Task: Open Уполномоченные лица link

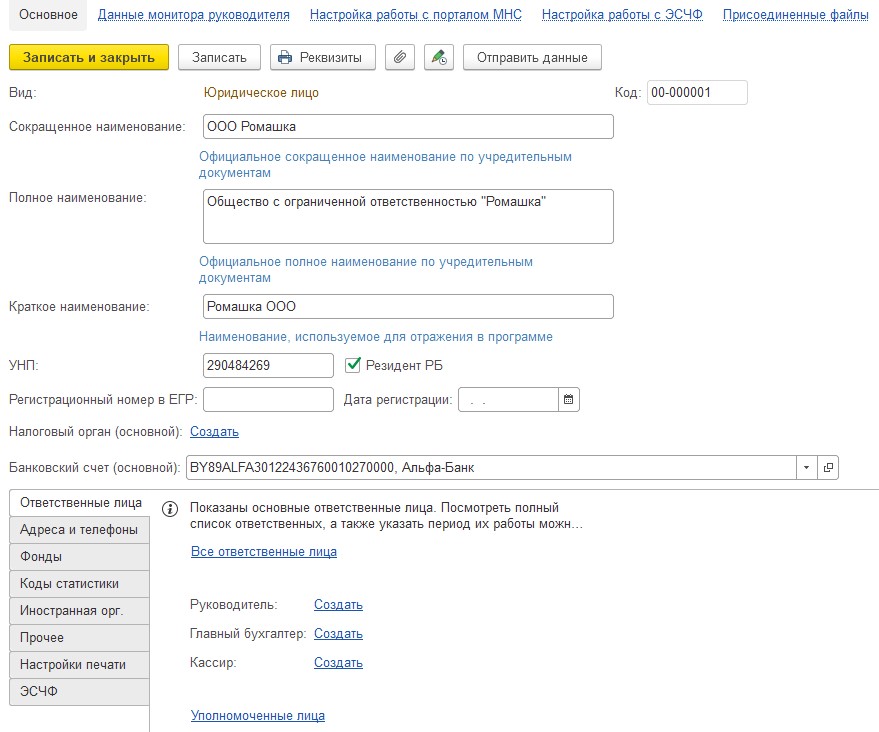Action: 257,715
